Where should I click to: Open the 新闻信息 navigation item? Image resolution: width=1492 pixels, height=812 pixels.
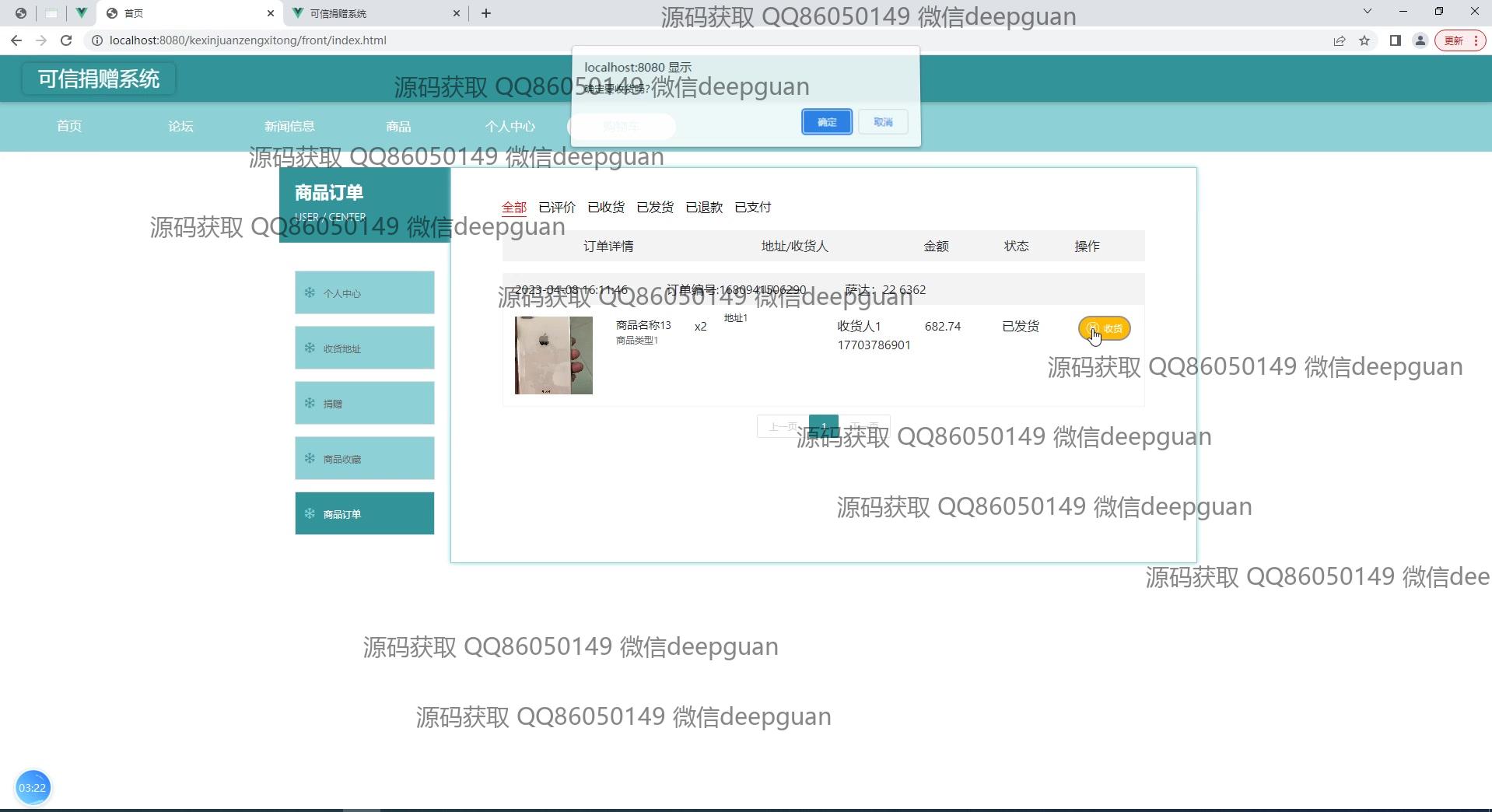[289, 126]
